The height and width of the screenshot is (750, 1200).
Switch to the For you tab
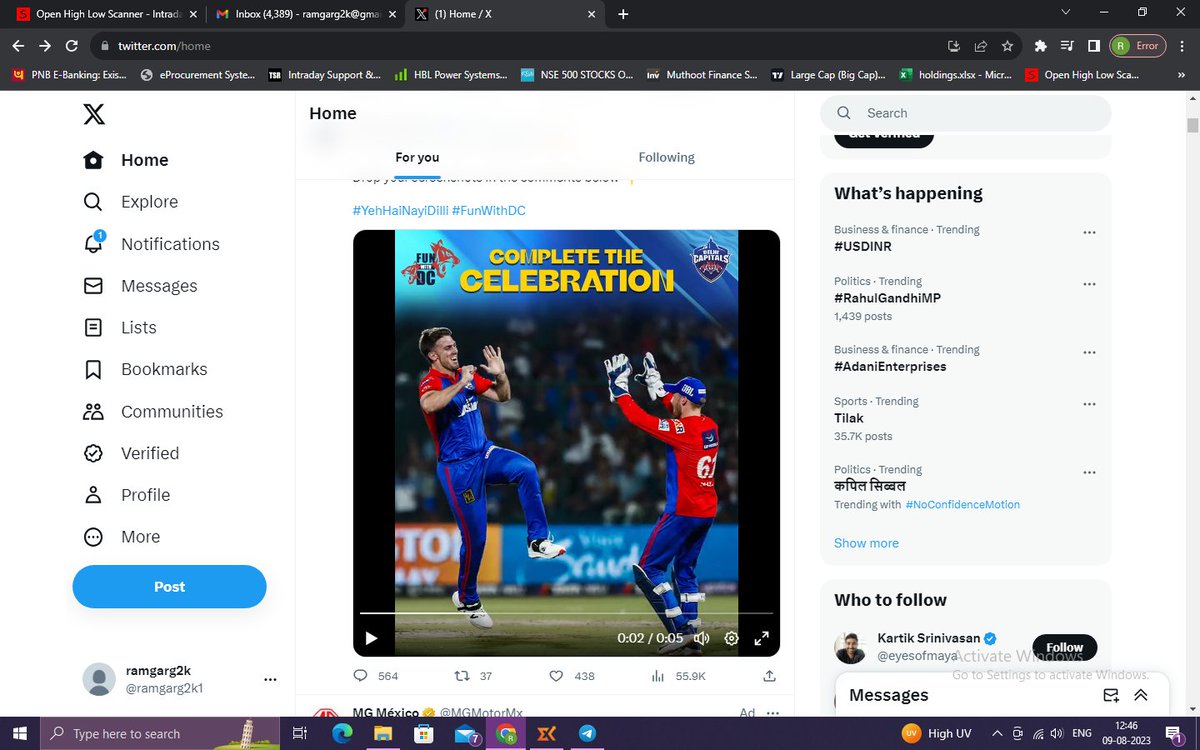(x=417, y=157)
